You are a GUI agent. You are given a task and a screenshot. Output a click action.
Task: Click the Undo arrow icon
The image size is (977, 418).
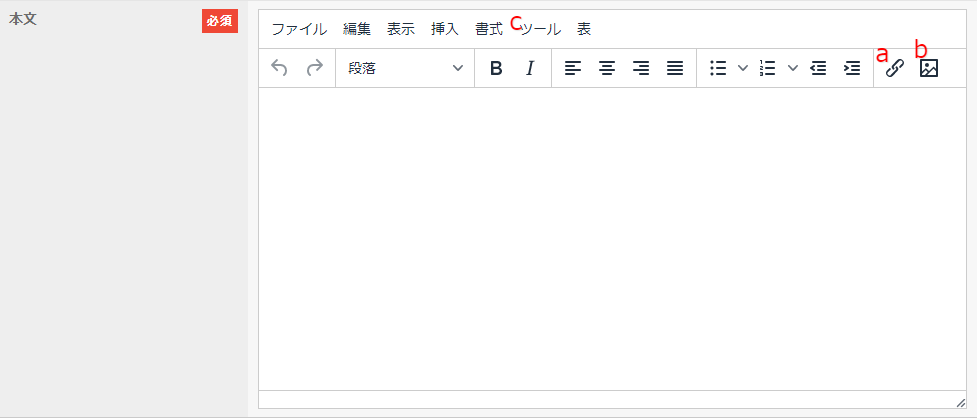click(280, 68)
